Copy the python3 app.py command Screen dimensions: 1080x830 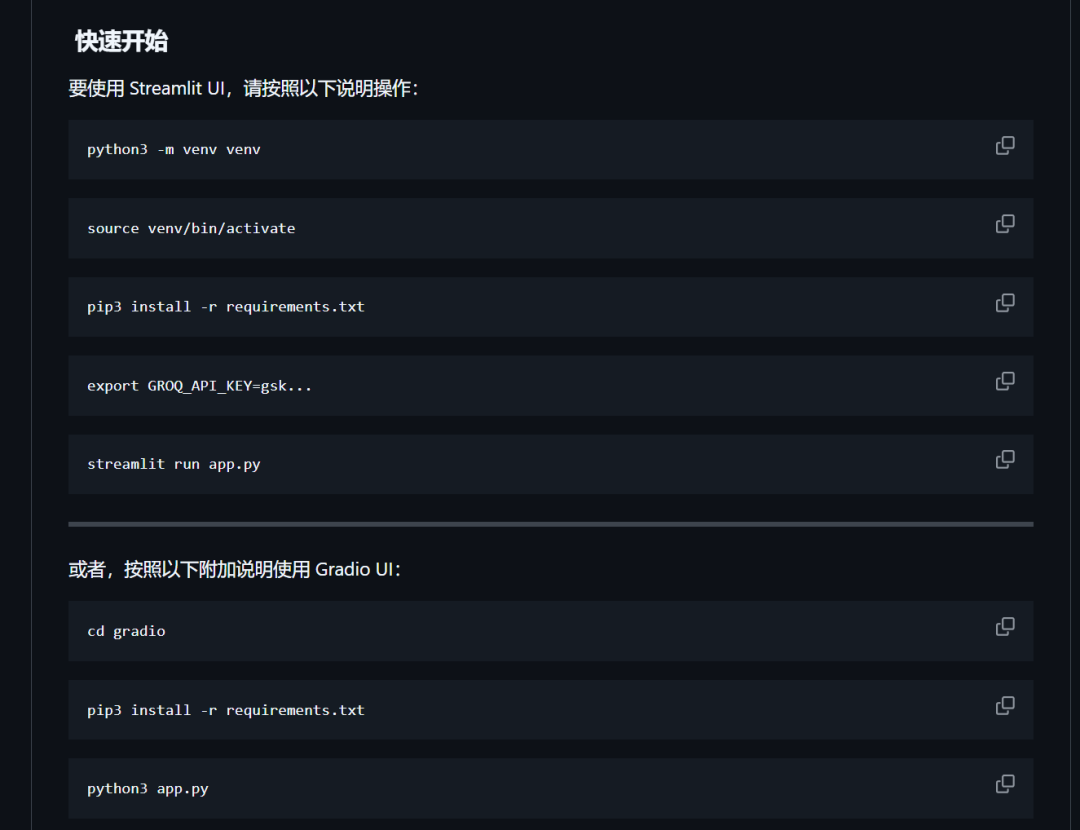click(x=1005, y=785)
